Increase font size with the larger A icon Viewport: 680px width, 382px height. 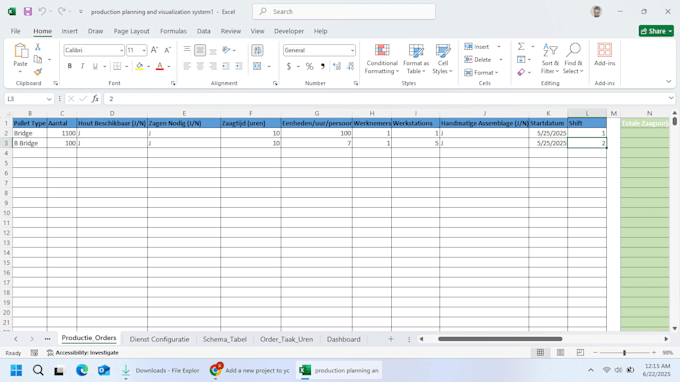tap(154, 50)
